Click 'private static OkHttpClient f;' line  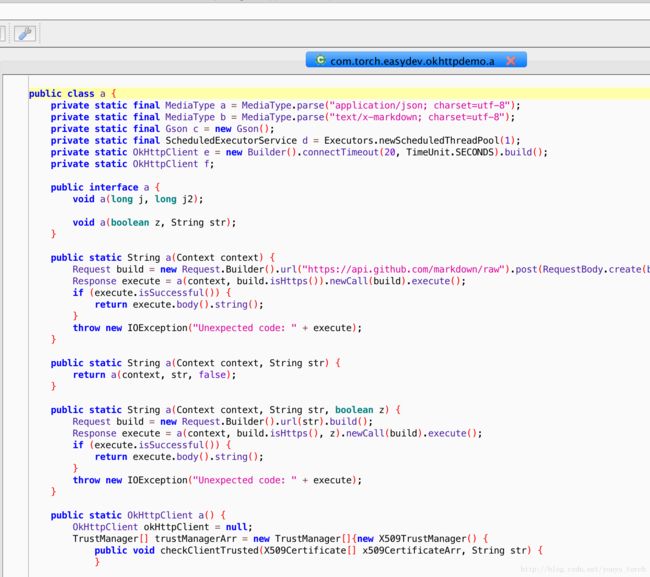tap(132, 164)
